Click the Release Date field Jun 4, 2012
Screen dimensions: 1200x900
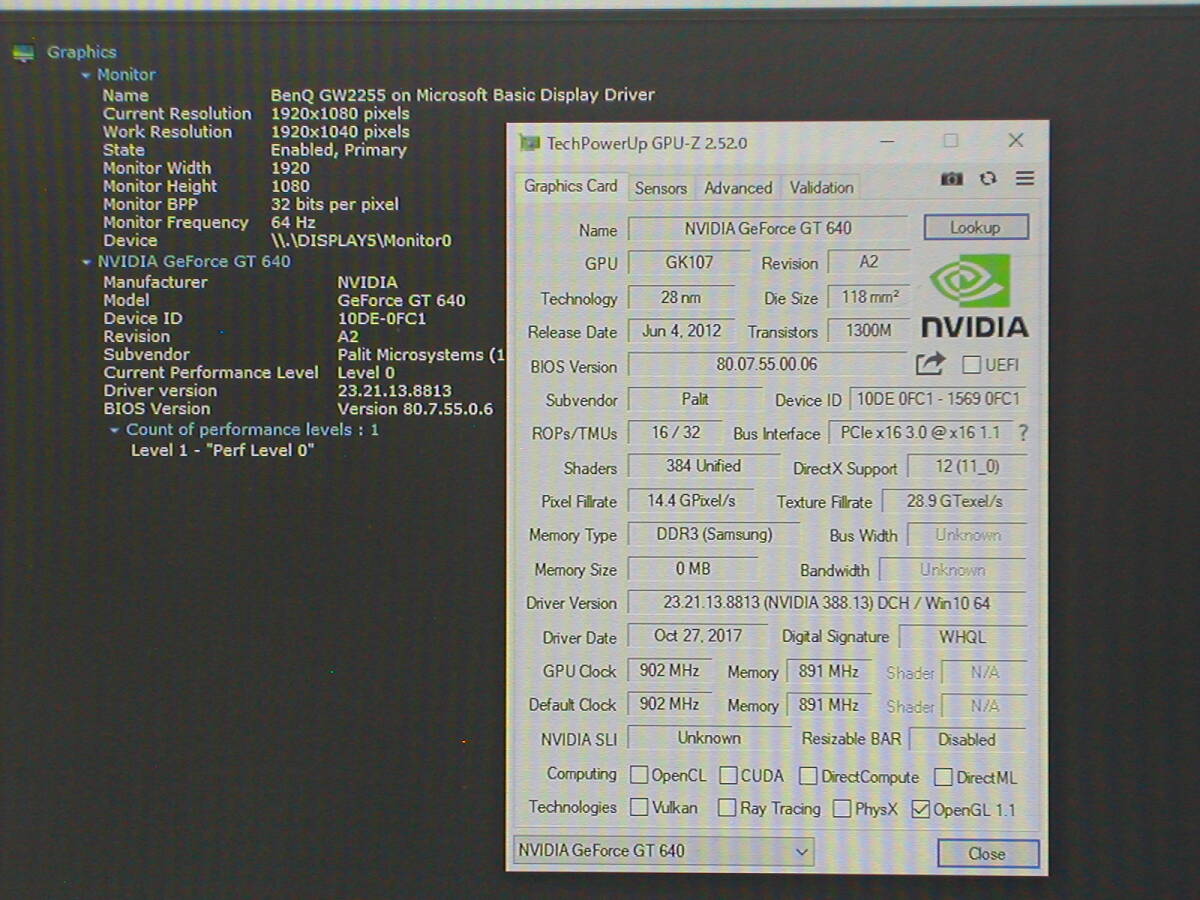click(682, 332)
